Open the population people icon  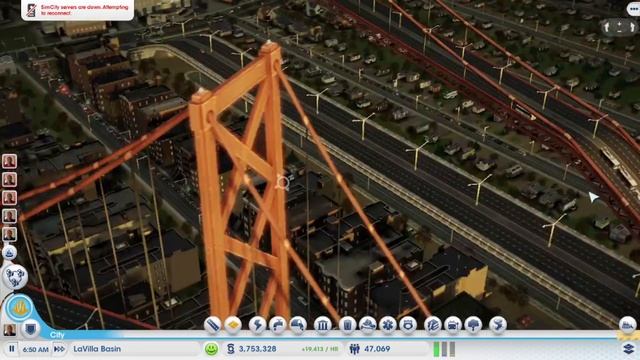coord(355,349)
